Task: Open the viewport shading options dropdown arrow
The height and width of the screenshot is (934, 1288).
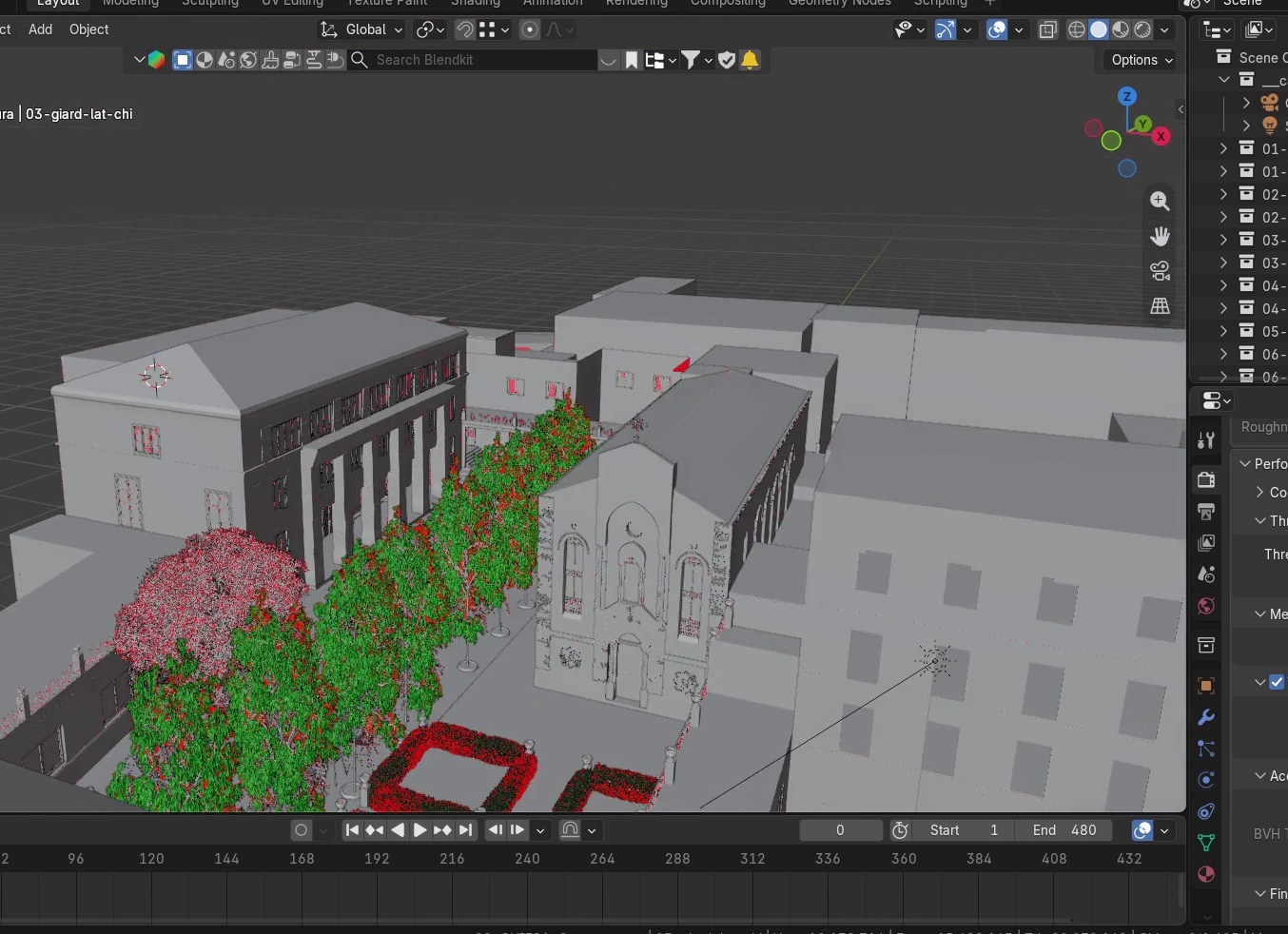Action: [x=1164, y=29]
